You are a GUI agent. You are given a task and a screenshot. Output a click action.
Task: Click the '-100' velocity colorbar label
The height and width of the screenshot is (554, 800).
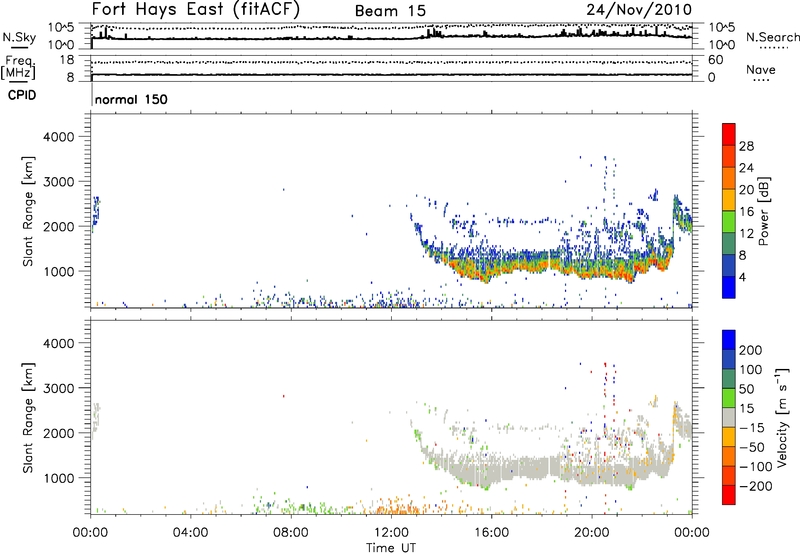[756, 467]
